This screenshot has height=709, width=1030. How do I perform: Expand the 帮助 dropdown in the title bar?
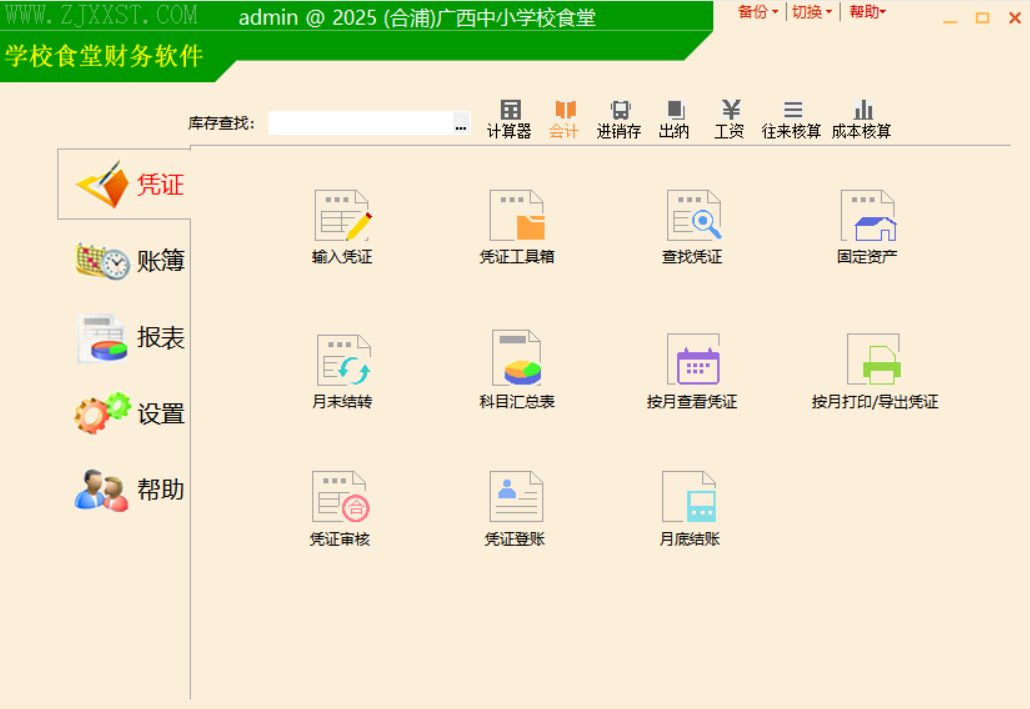click(866, 12)
